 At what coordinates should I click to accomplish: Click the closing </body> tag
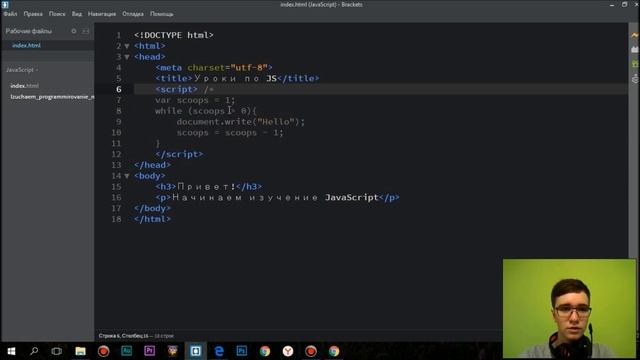152,208
